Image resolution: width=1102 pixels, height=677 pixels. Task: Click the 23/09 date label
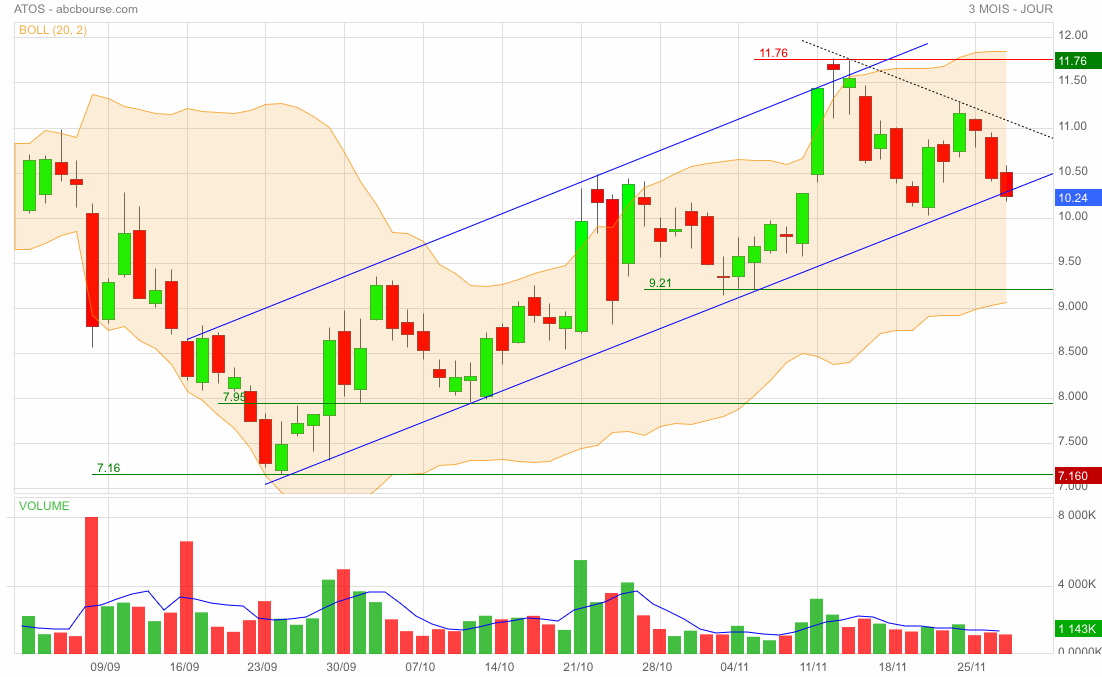click(x=262, y=667)
